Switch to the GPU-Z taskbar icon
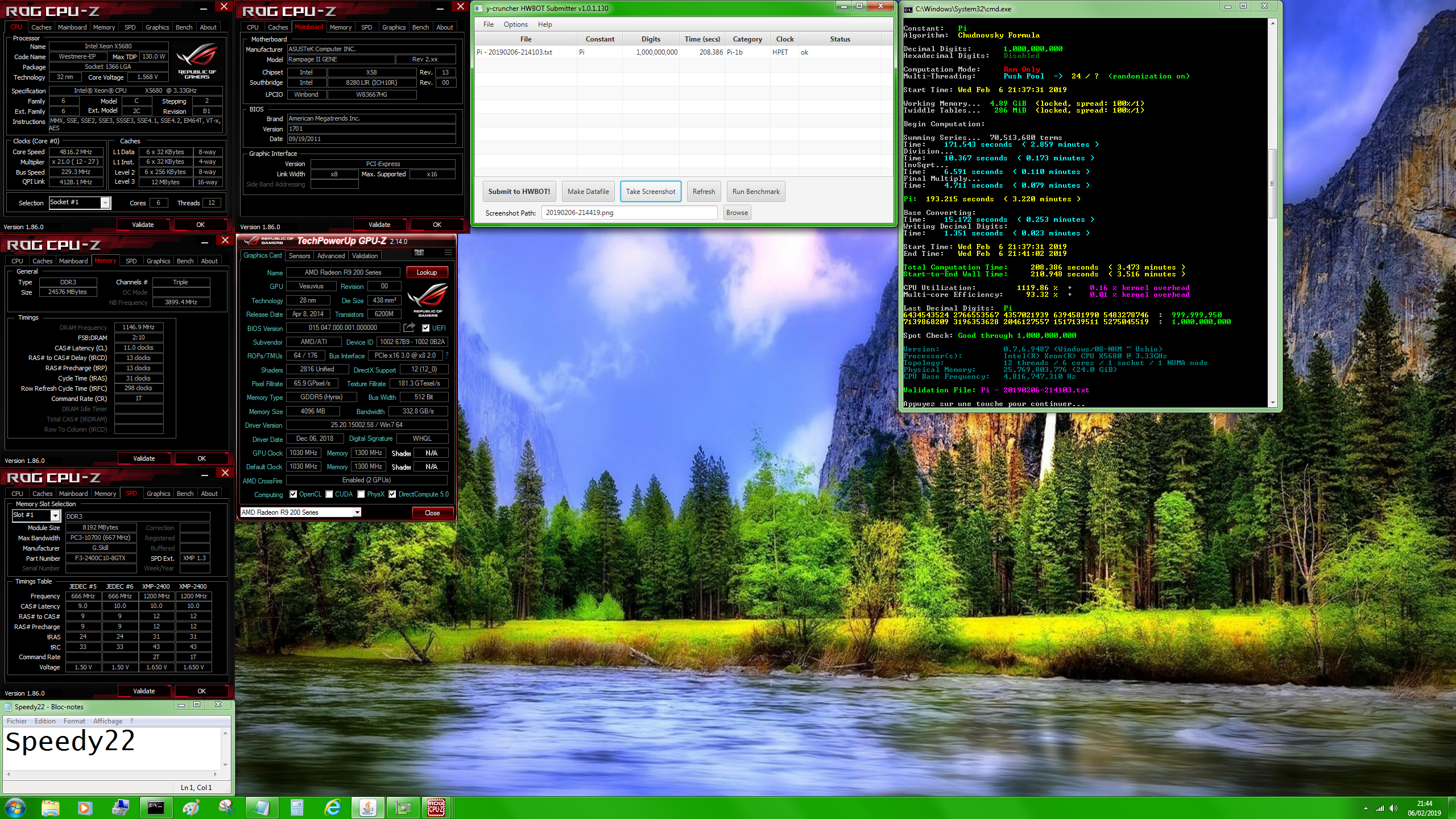Screen dimensions: 1456x819 pos(403,808)
